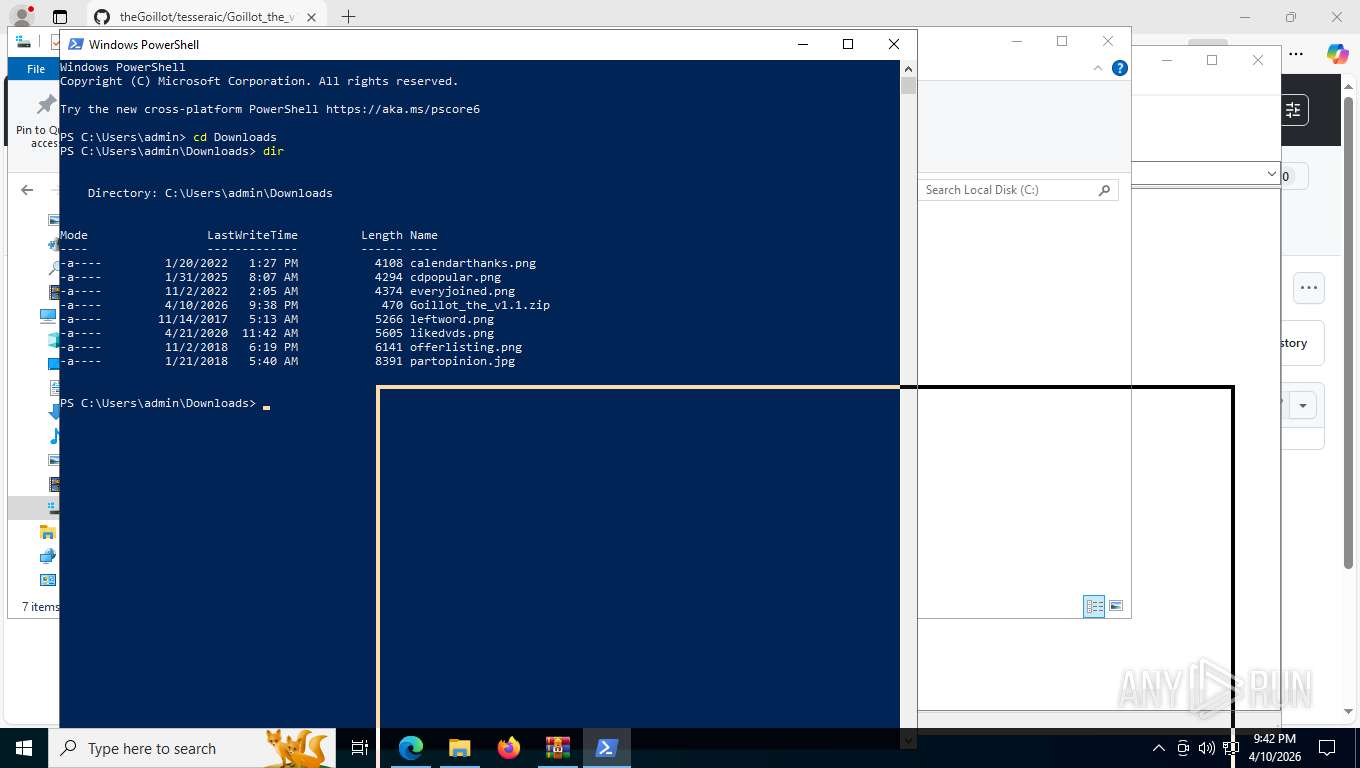Click the File tab in File Explorer

[x=36, y=69]
